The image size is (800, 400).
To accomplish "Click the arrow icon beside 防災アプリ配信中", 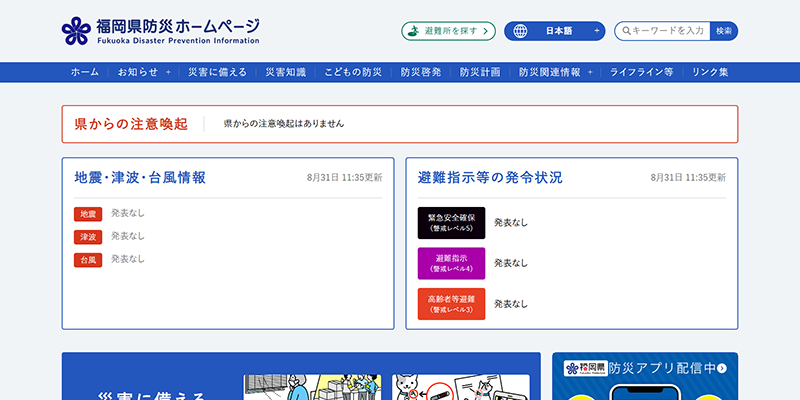I will click(x=721, y=368).
